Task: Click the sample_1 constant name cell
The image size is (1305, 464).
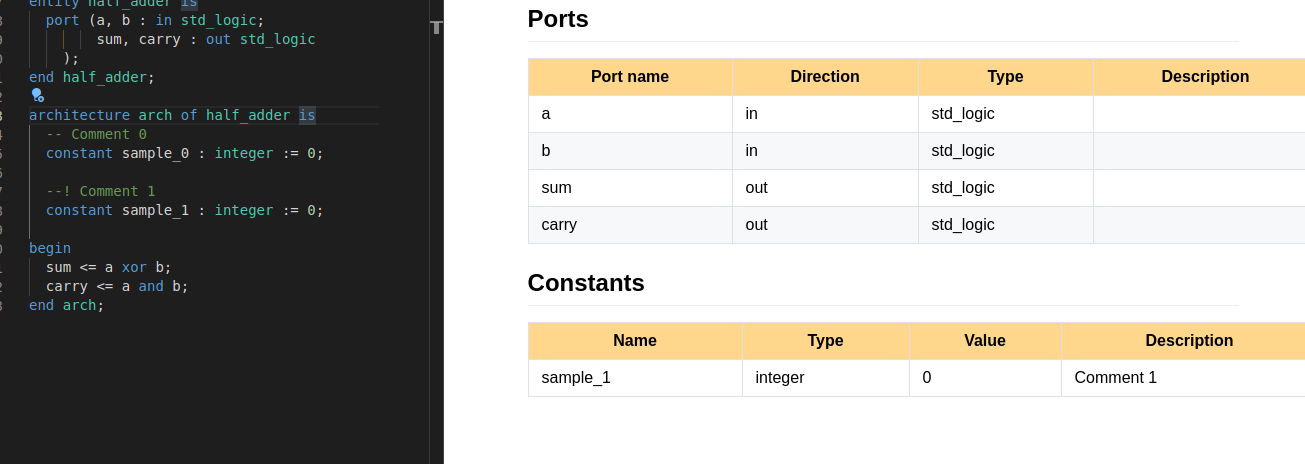Action: pyautogui.click(x=575, y=378)
